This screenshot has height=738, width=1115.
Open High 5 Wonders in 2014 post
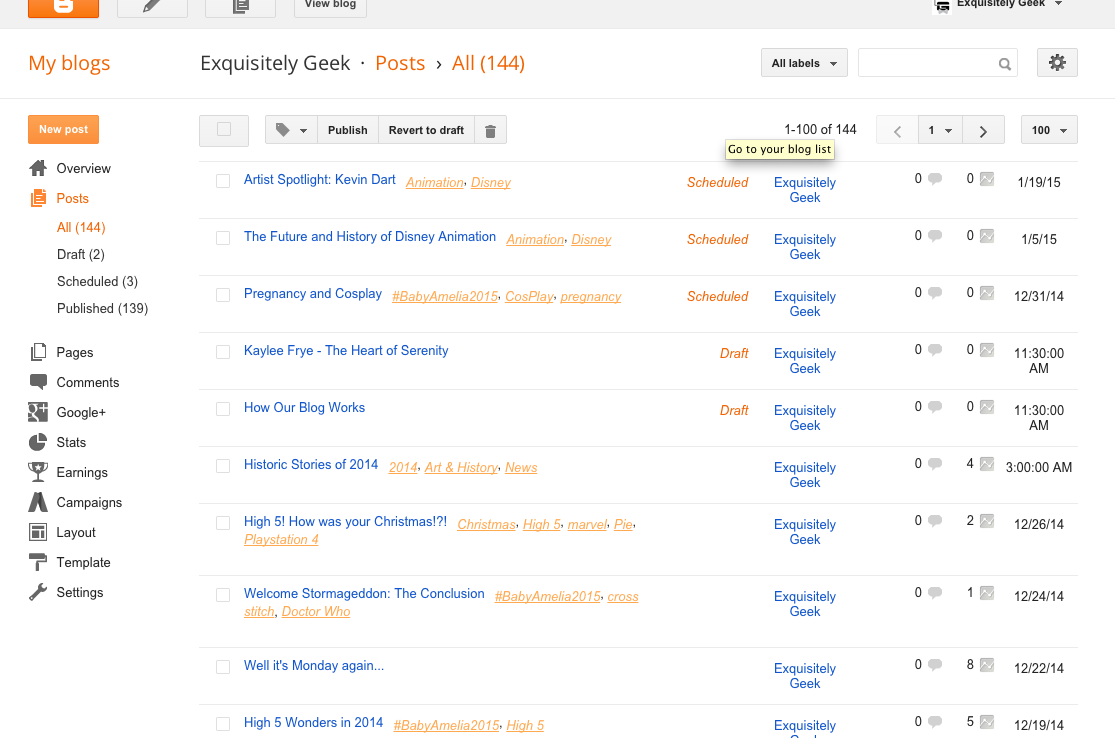314,722
